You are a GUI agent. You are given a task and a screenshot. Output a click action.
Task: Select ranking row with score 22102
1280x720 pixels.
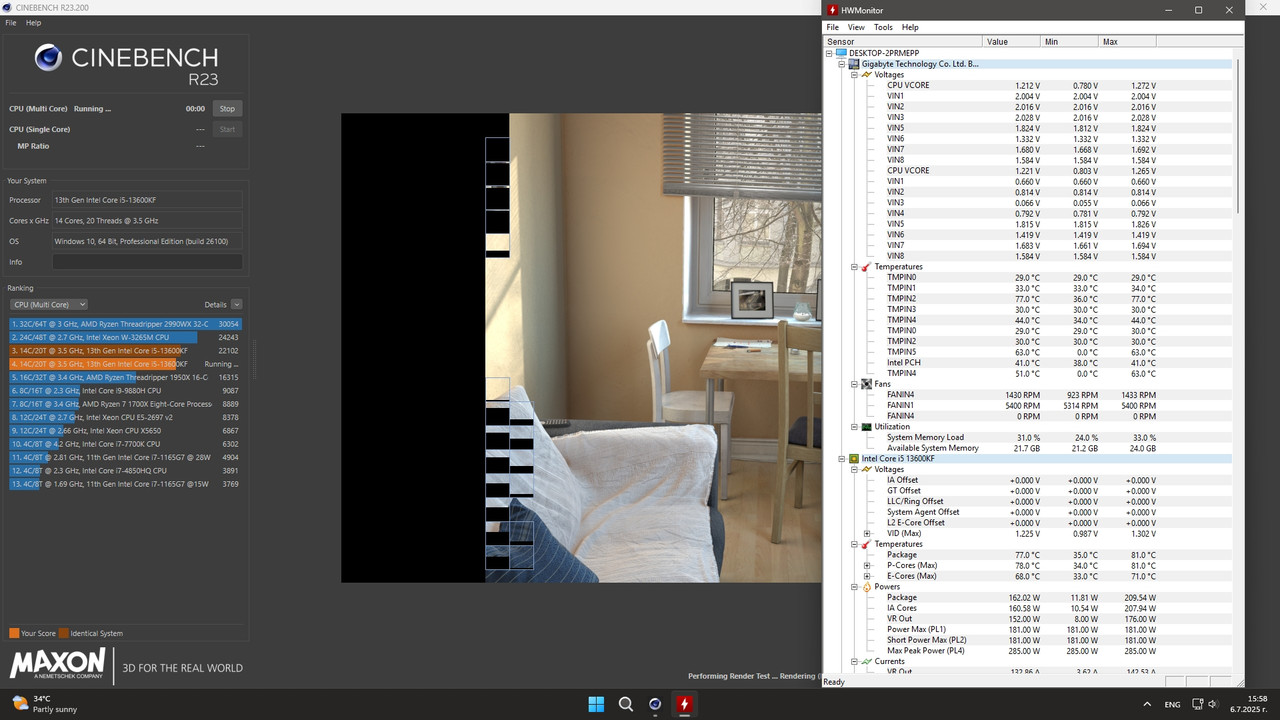tap(125, 351)
